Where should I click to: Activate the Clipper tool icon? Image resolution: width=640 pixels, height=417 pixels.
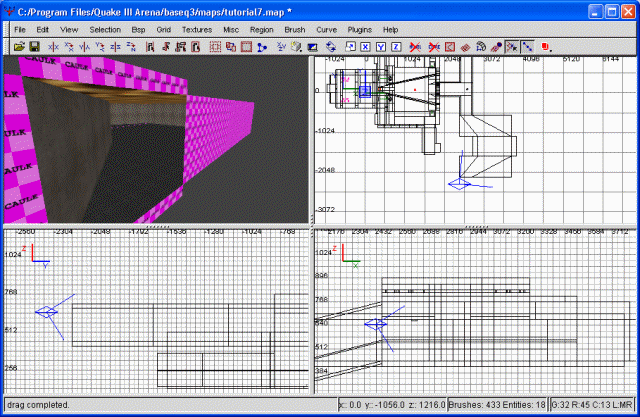click(x=262, y=47)
